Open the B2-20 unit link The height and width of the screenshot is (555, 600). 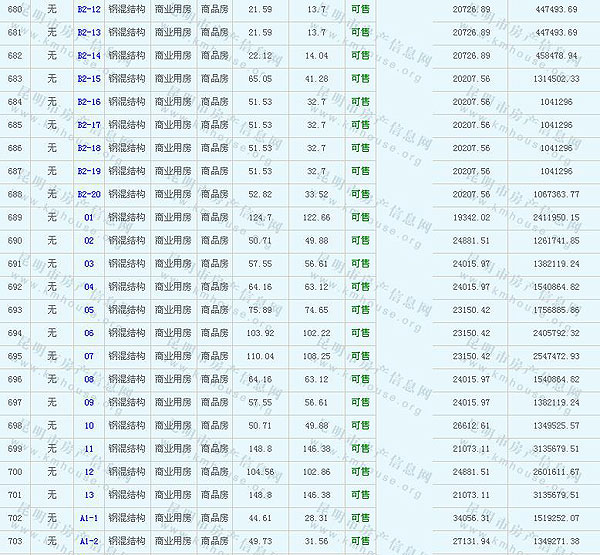(x=89, y=194)
